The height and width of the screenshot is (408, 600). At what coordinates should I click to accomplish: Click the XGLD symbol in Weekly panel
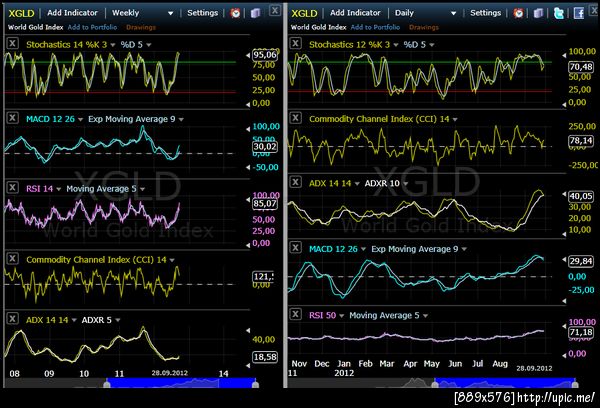pyautogui.click(x=21, y=13)
